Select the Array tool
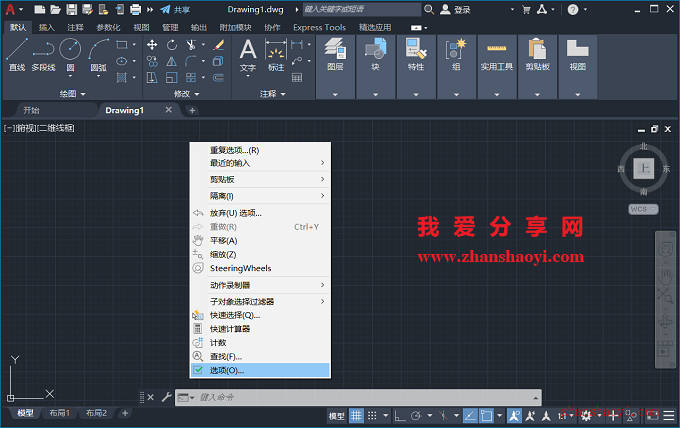680x428 pixels. click(191, 78)
